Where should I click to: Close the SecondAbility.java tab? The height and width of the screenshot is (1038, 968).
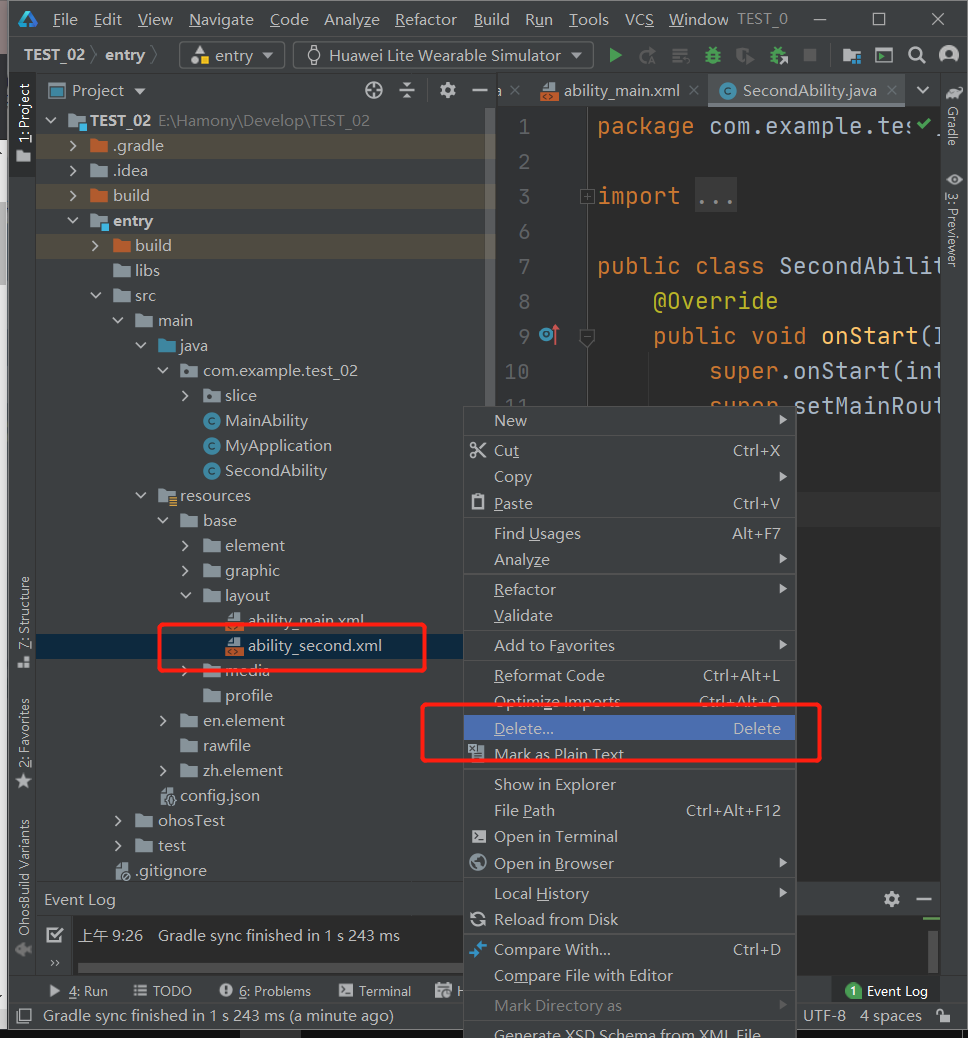(x=892, y=90)
